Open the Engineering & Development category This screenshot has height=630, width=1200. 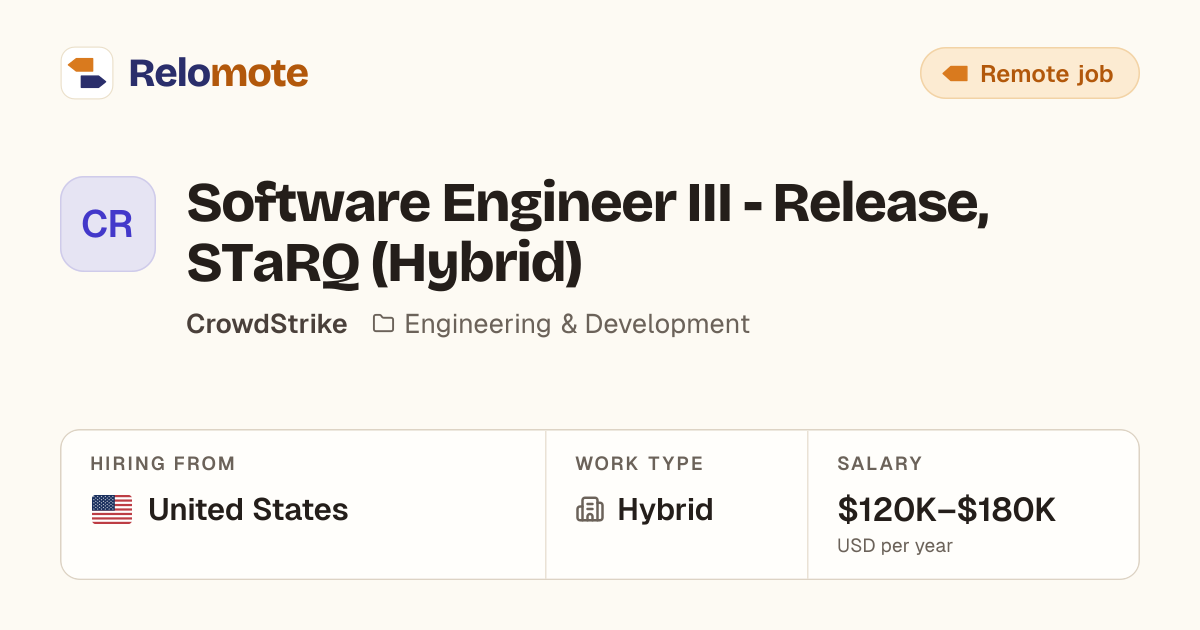click(577, 324)
